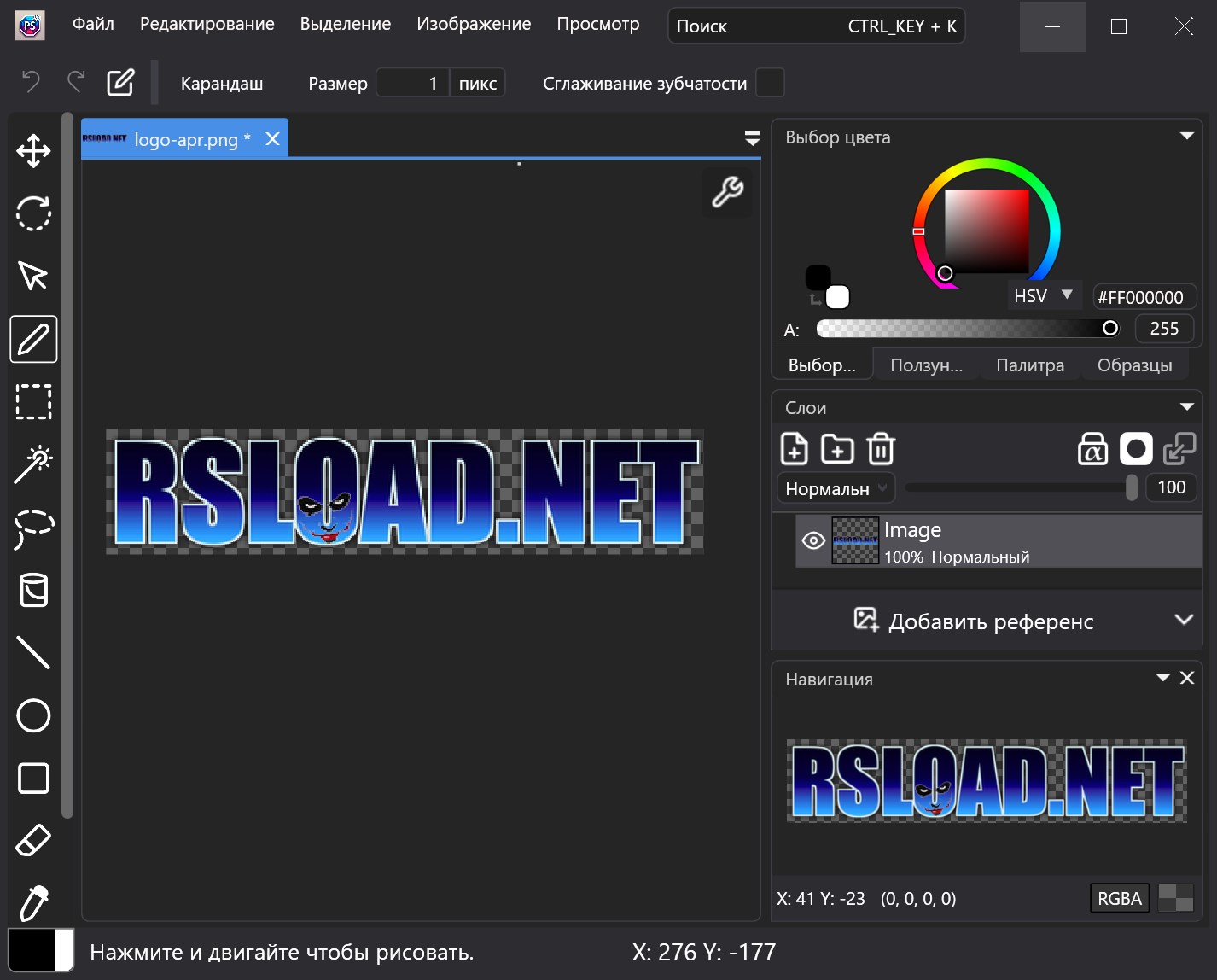The height and width of the screenshot is (980, 1217).
Task: Select the Line tool
Action: click(x=33, y=652)
